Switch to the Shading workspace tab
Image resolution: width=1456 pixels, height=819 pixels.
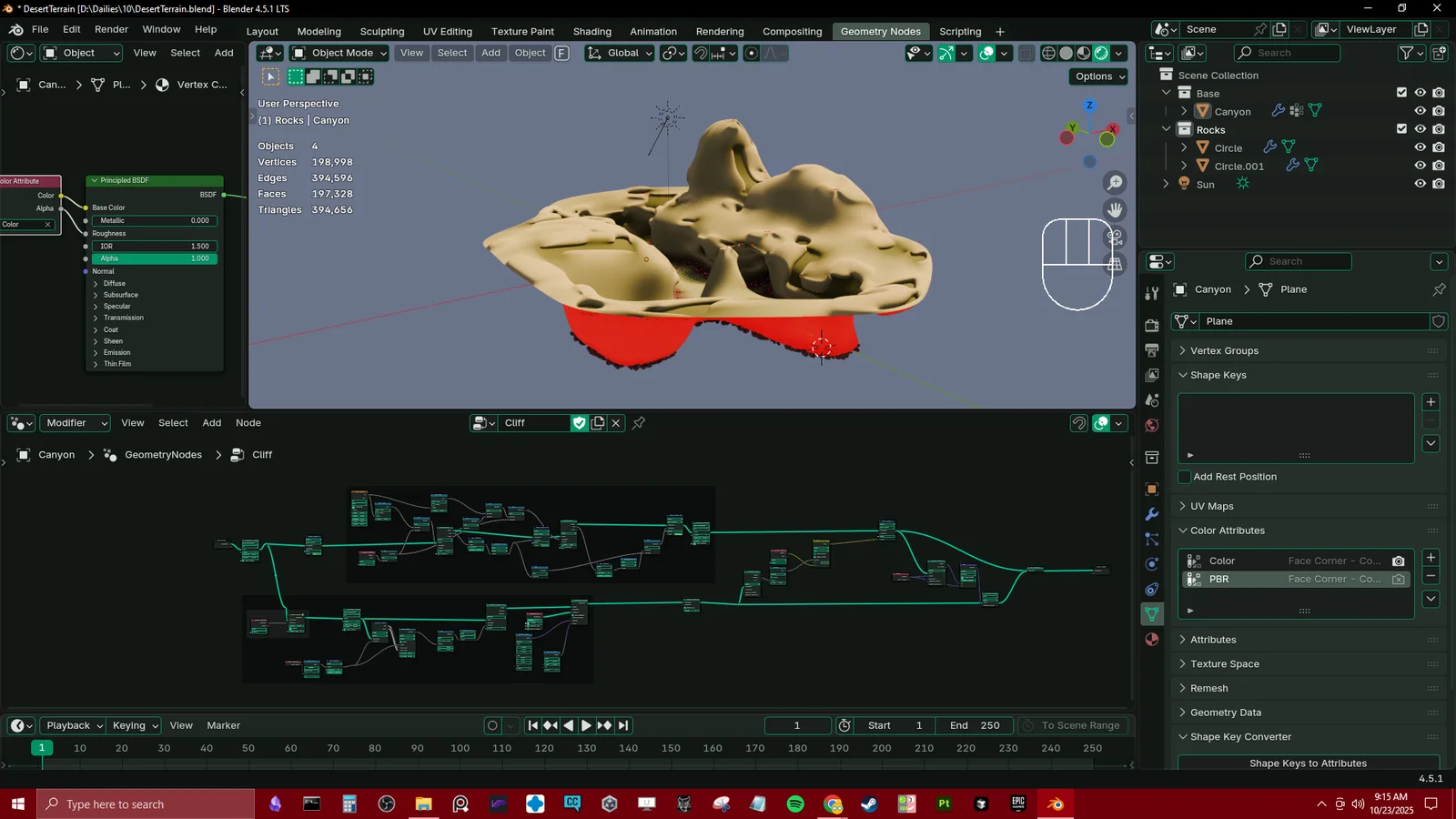tap(592, 31)
